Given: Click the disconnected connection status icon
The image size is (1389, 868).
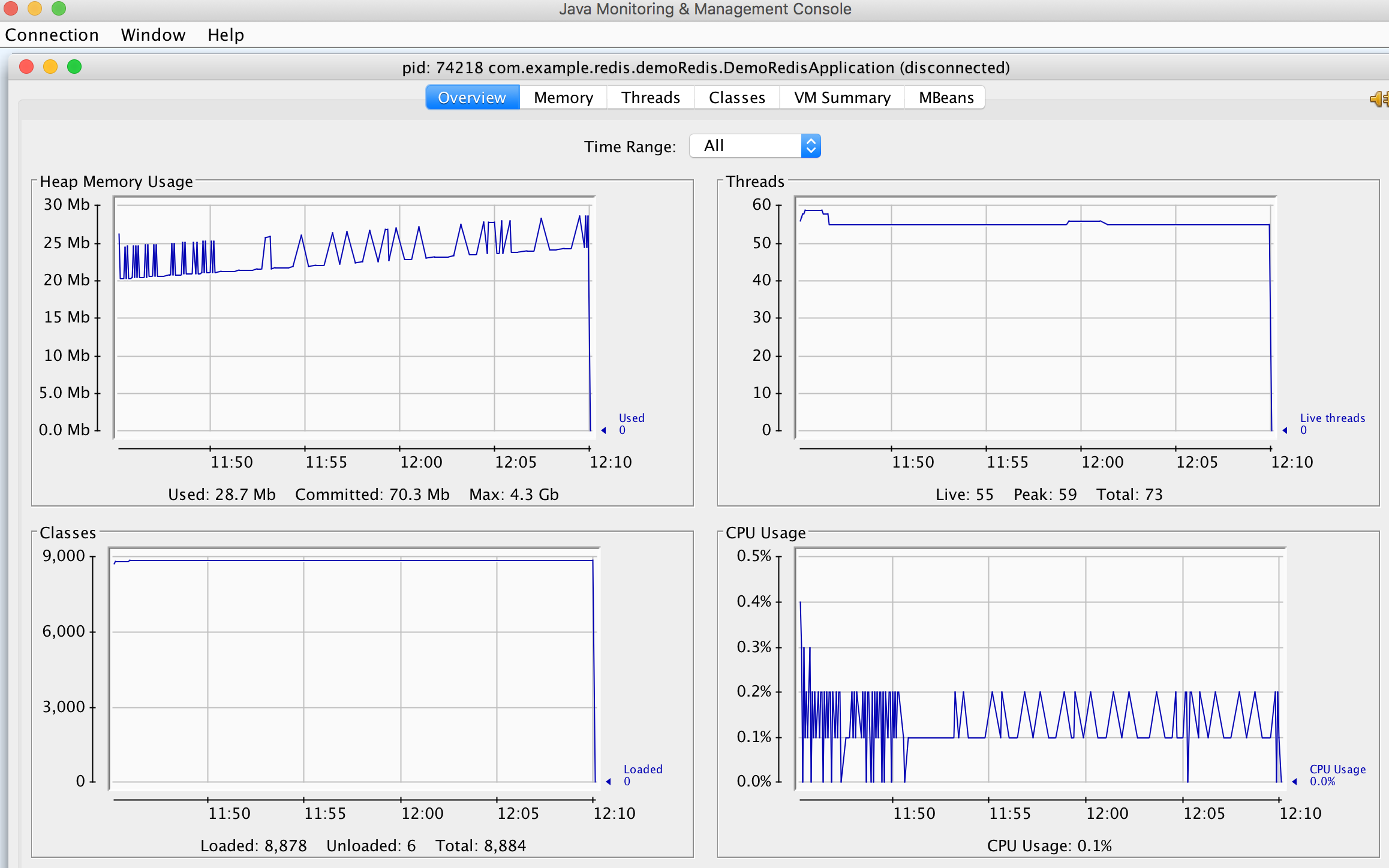Looking at the screenshot, I should [1380, 99].
